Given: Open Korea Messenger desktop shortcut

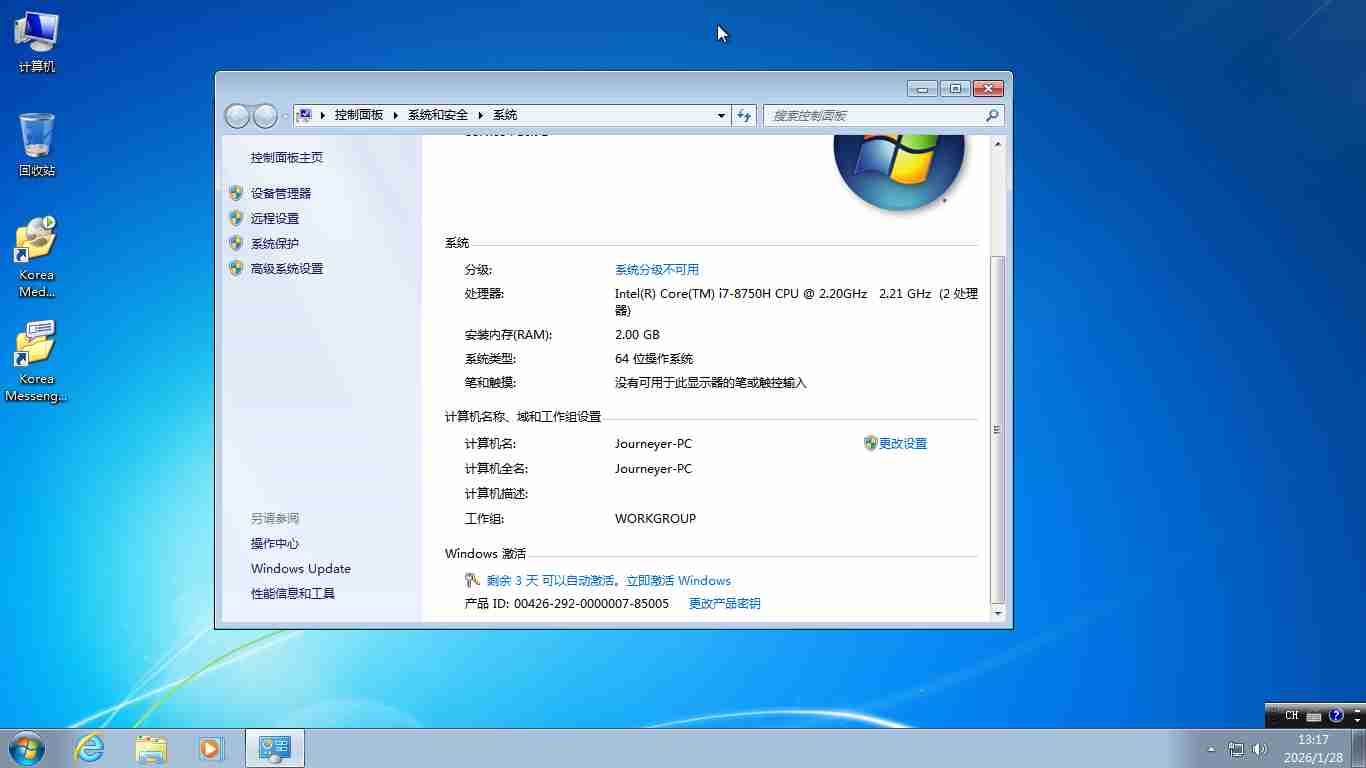Looking at the screenshot, I should pos(36,360).
